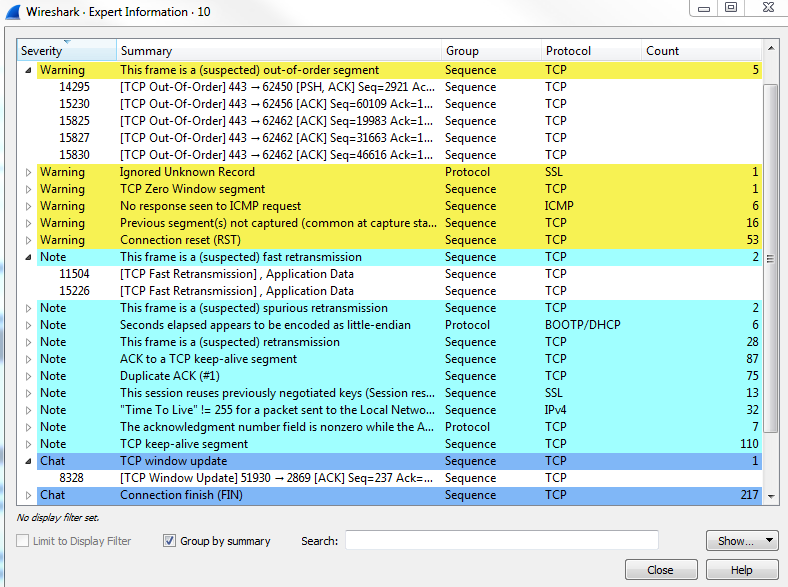Image resolution: width=788 pixels, height=587 pixels.
Task: Open the Show... dropdown button
Action: pyautogui.click(x=742, y=541)
